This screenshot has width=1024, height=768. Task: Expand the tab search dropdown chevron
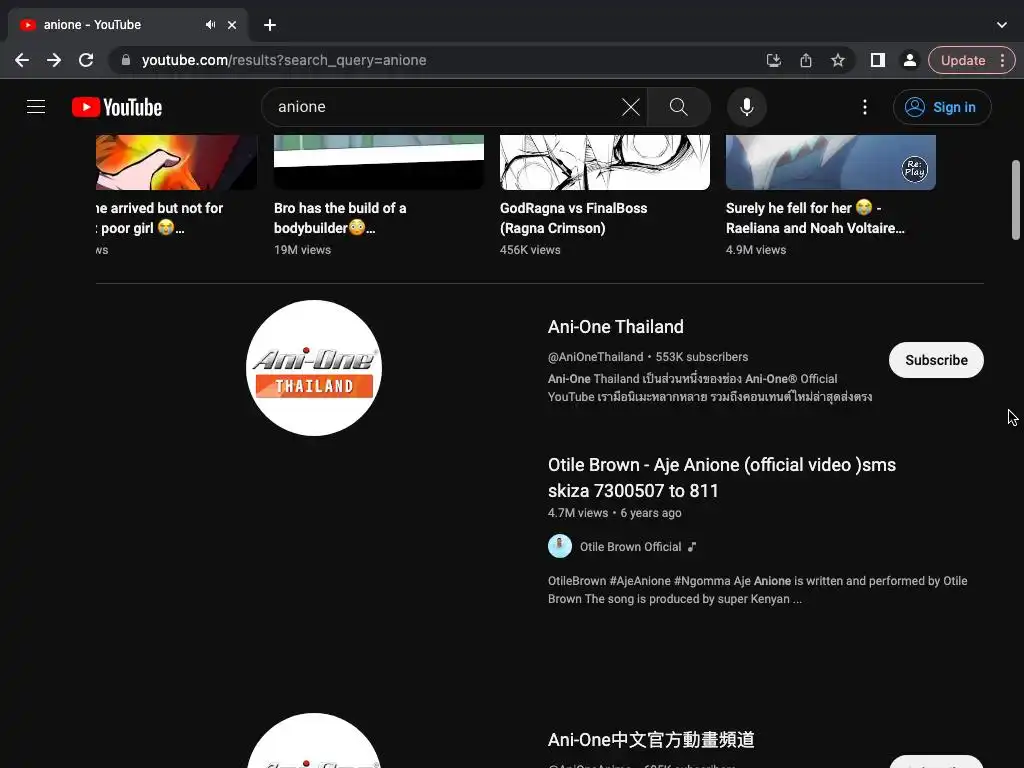pos(1002,25)
